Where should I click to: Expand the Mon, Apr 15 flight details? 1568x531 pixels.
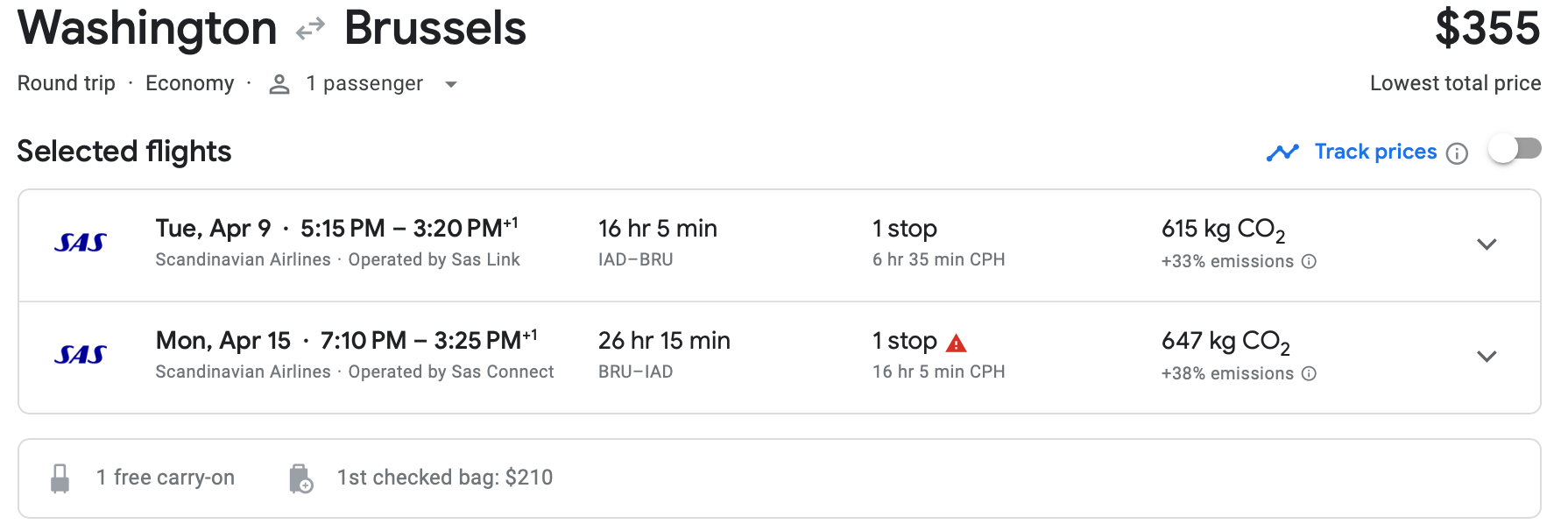(x=1486, y=357)
